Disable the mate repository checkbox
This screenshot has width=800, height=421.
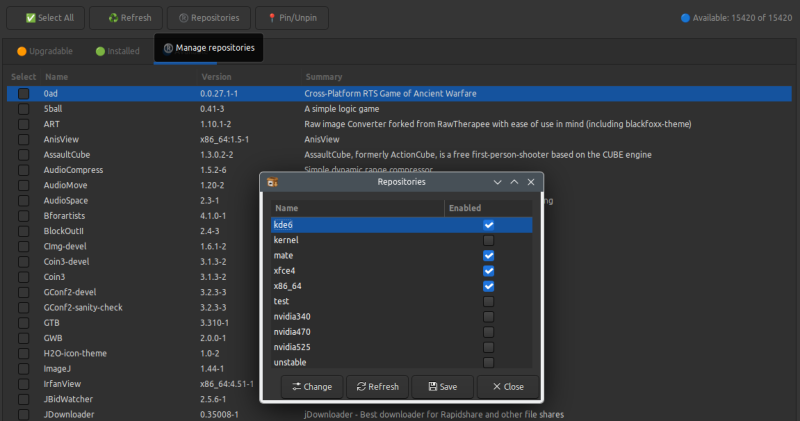[x=488, y=256]
